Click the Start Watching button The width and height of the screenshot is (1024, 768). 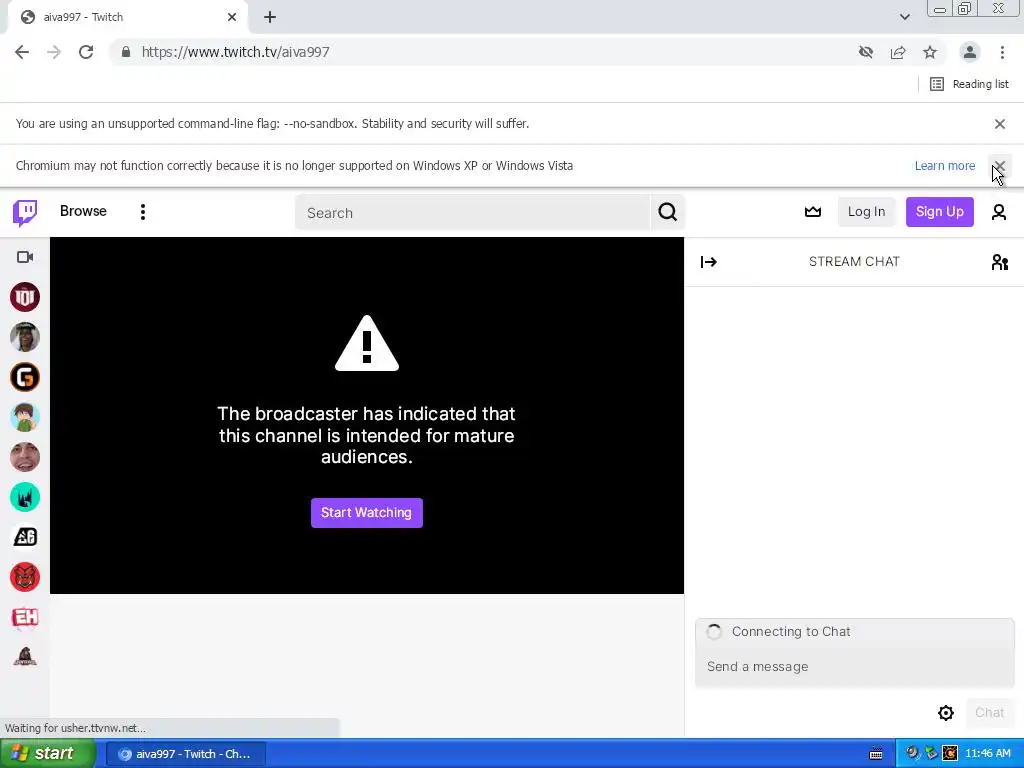point(366,513)
